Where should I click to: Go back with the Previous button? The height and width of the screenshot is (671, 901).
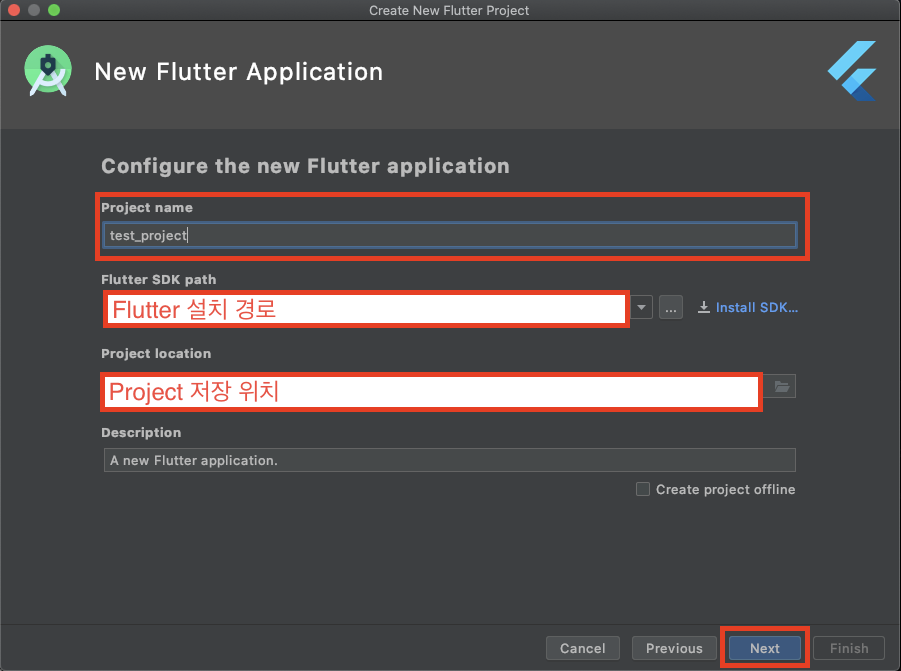tap(674, 648)
